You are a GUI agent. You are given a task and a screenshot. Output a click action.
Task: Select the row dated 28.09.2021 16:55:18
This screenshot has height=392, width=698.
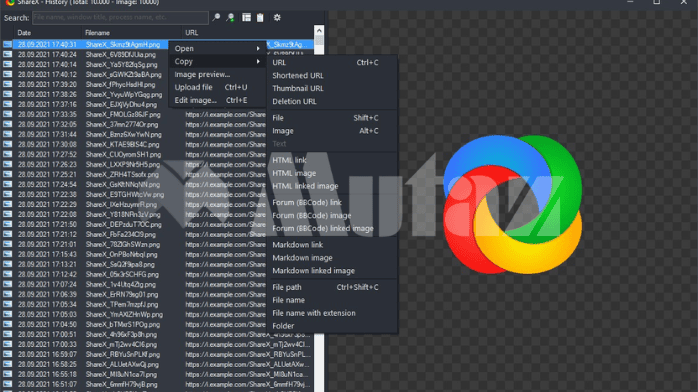(157, 375)
